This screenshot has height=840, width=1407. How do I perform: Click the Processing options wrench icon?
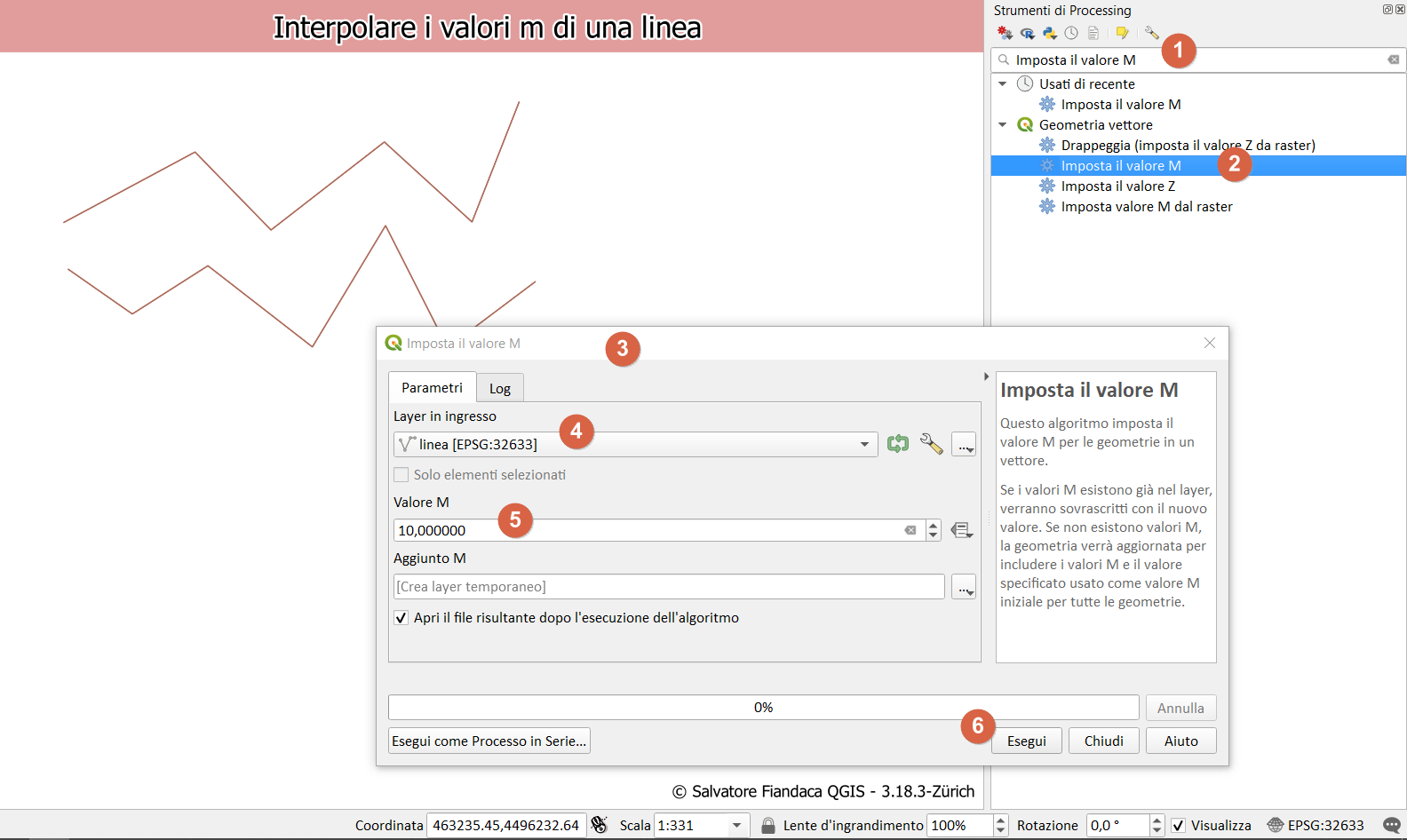tap(1152, 33)
